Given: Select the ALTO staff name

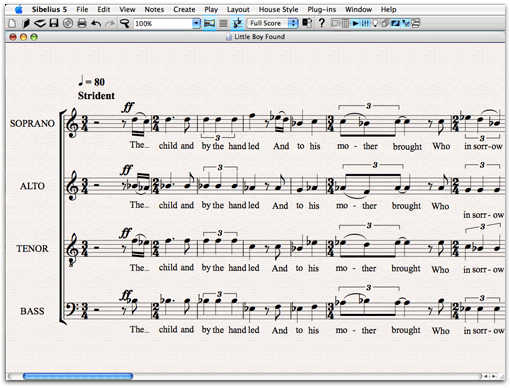Looking at the screenshot, I should 32,186.
